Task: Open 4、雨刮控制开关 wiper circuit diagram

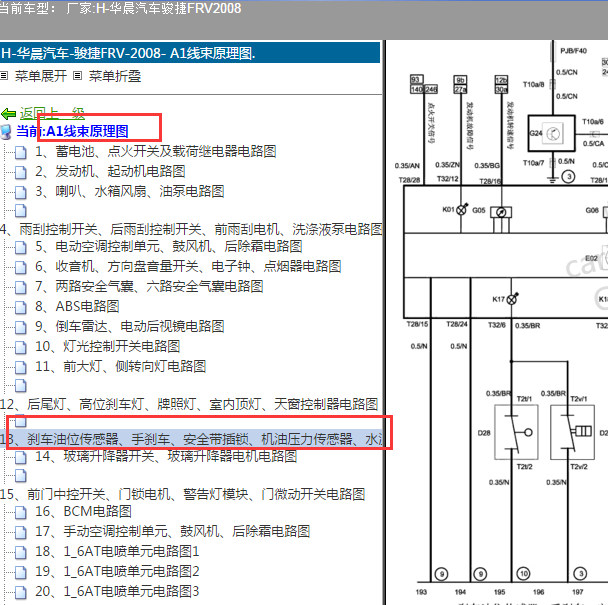Action: pos(191,229)
